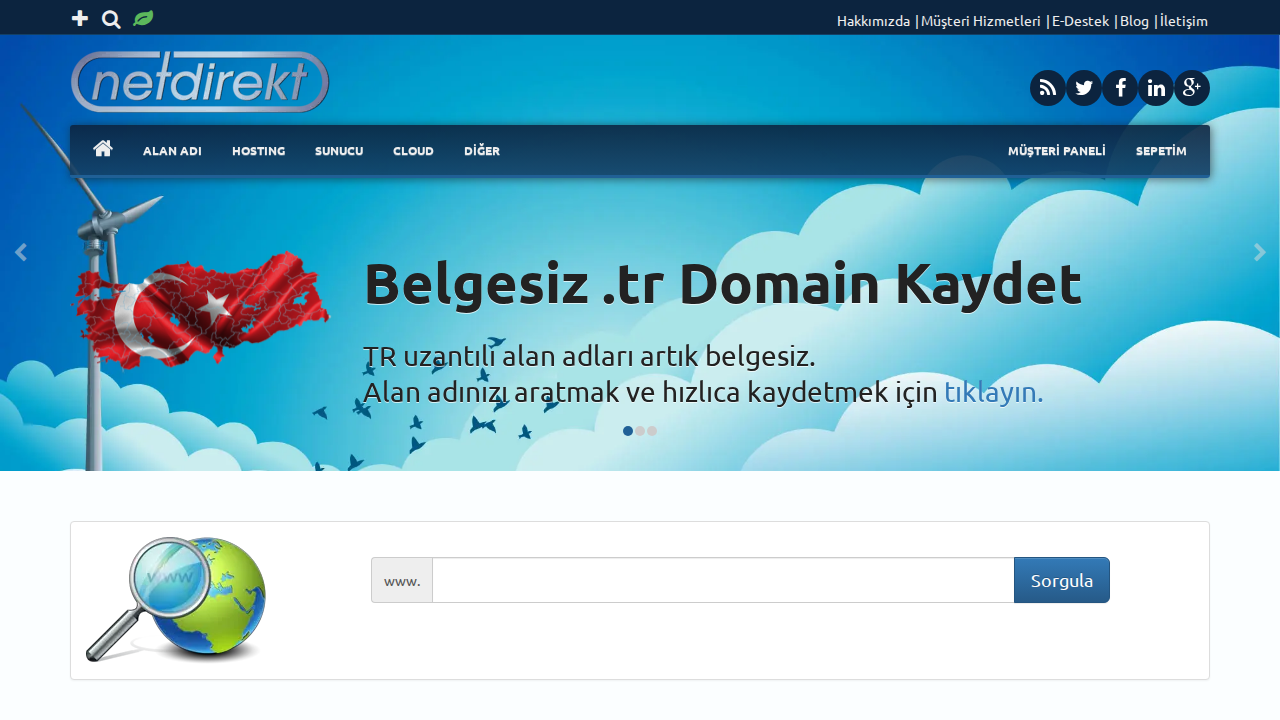
Task: Click the green leaf icon
Action: click(143, 18)
